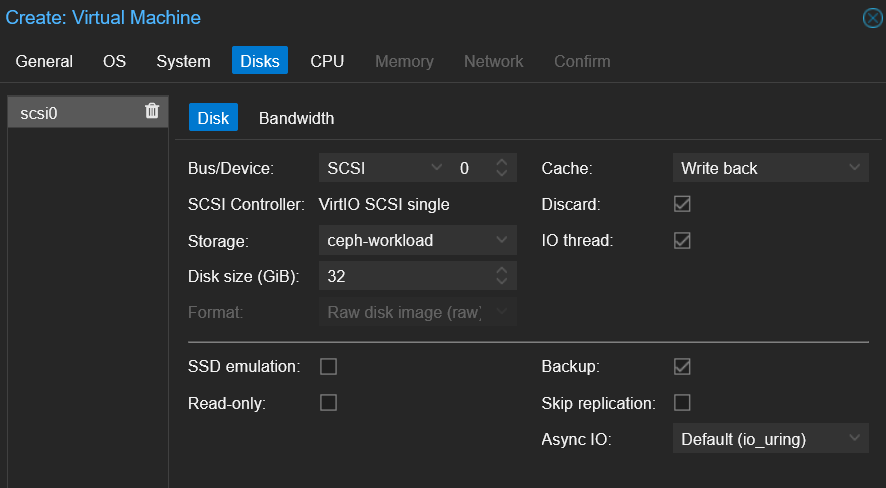Go to the System tab
The height and width of the screenshot is (488, 886).
(x=183, y=61)
